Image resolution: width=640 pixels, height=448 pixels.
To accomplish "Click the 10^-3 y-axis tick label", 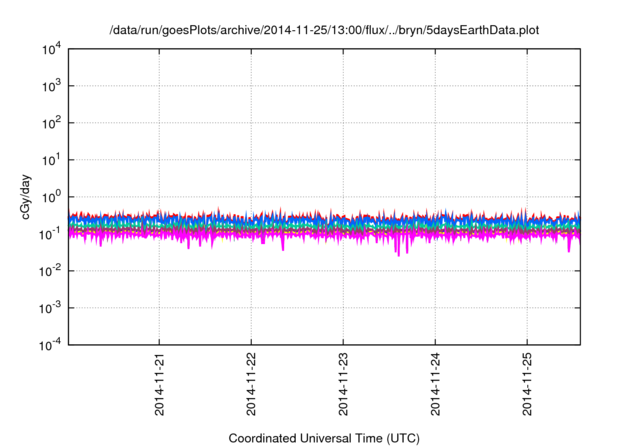I will [x=50, y=308].
